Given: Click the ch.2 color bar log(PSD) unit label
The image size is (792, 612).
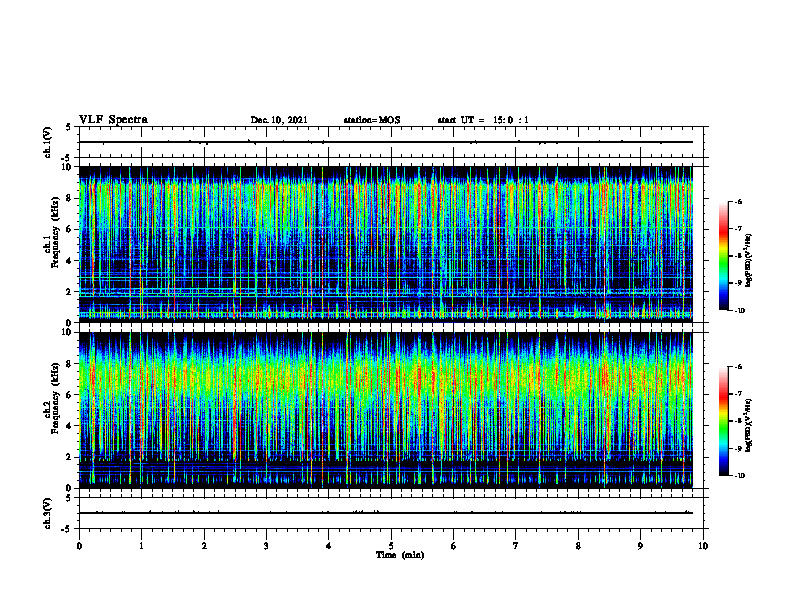Looking at the screenshot, I should pos(749,425).
